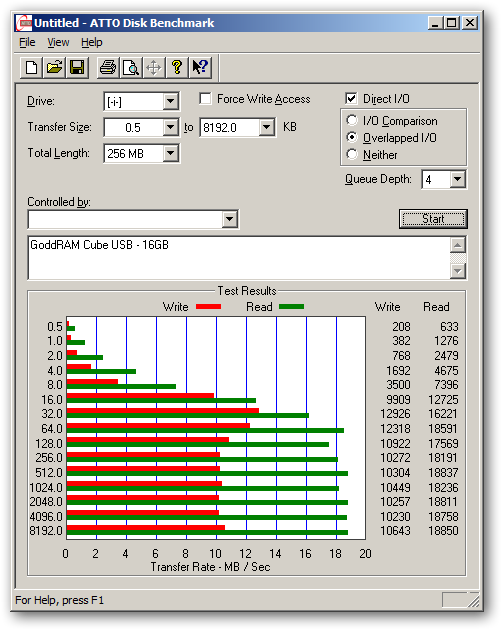Open a file using the folder icon
The image size is (502, 630).
54,67
